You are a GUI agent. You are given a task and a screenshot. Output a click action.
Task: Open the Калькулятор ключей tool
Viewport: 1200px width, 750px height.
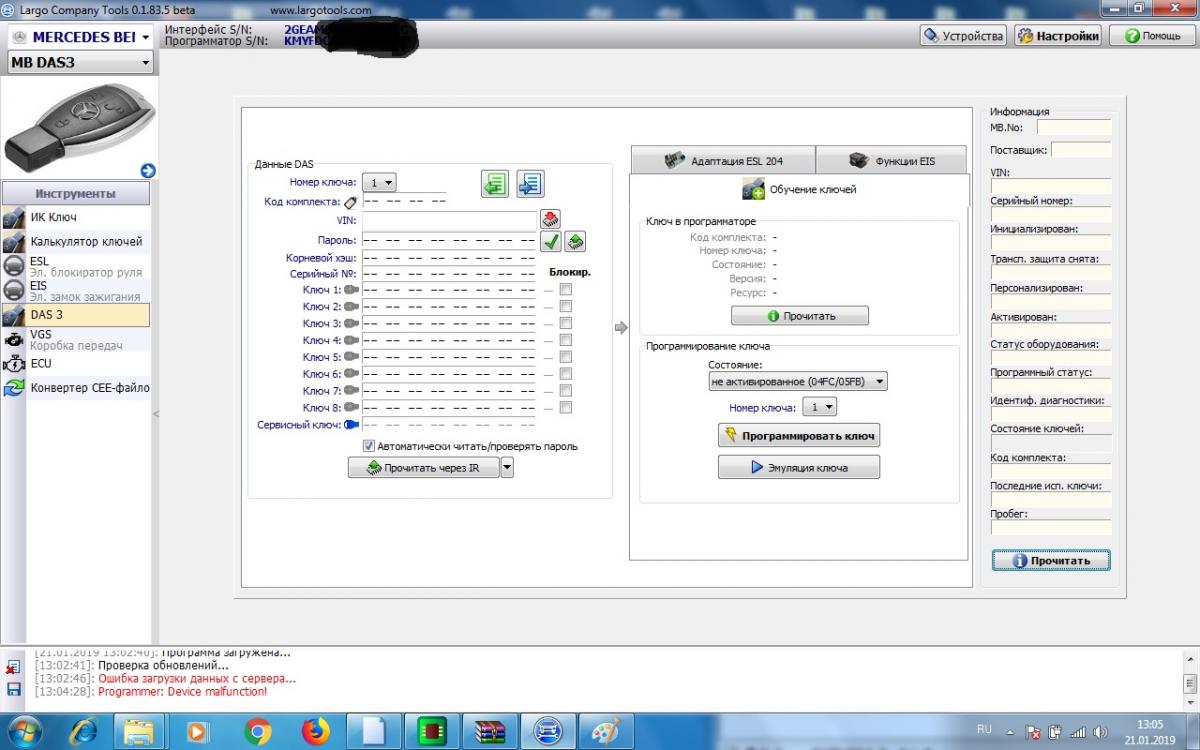[75, 241]
